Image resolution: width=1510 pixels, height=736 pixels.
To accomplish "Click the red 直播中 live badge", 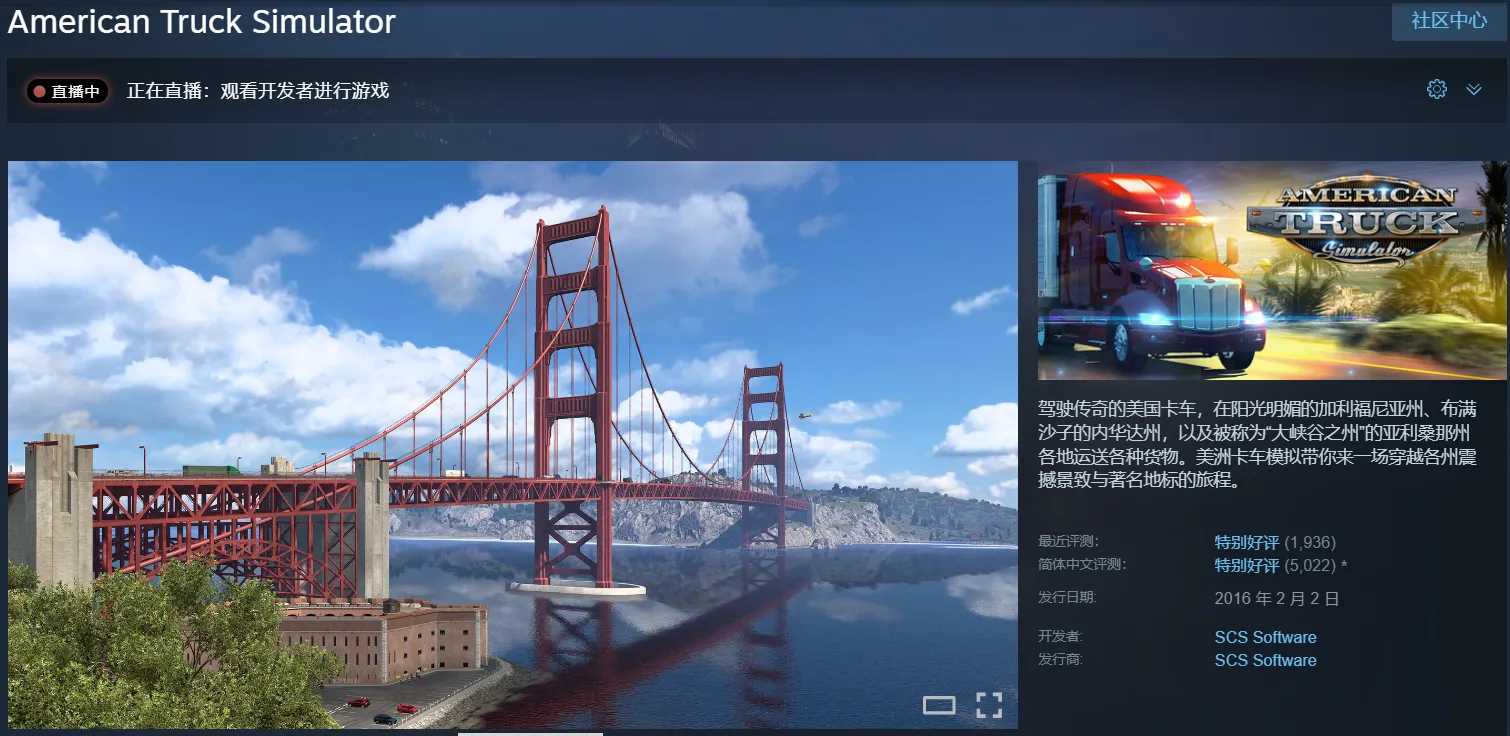I will click(67, 92).
